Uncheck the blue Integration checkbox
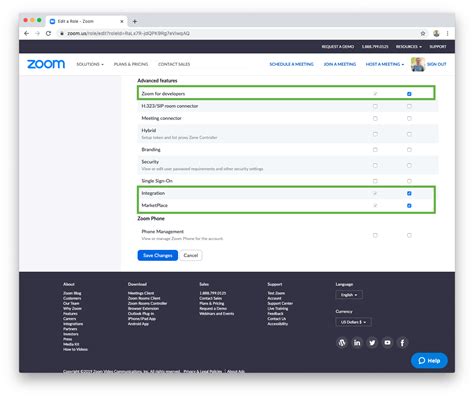 click(409, 193)
